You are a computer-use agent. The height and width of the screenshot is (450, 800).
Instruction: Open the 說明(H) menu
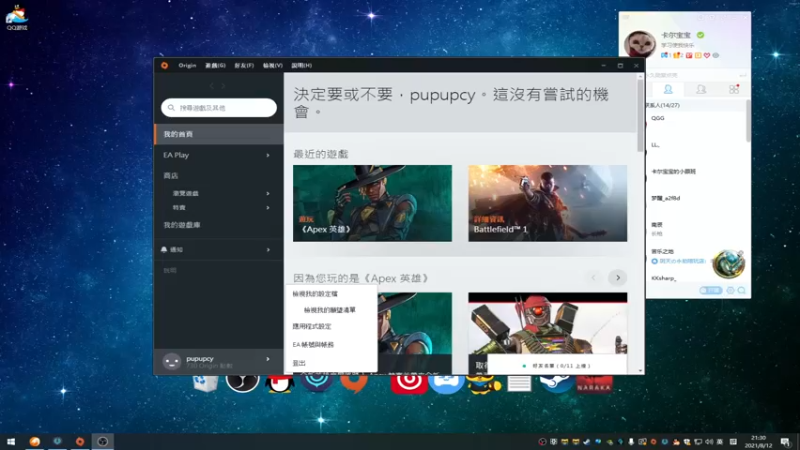tap(302, 65)
